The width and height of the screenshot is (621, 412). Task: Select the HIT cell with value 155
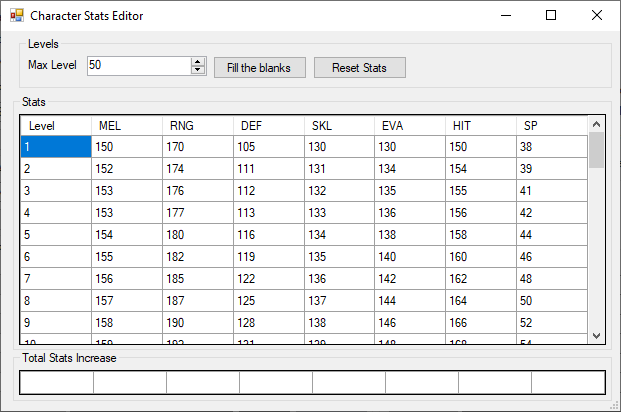pos(481,191)
